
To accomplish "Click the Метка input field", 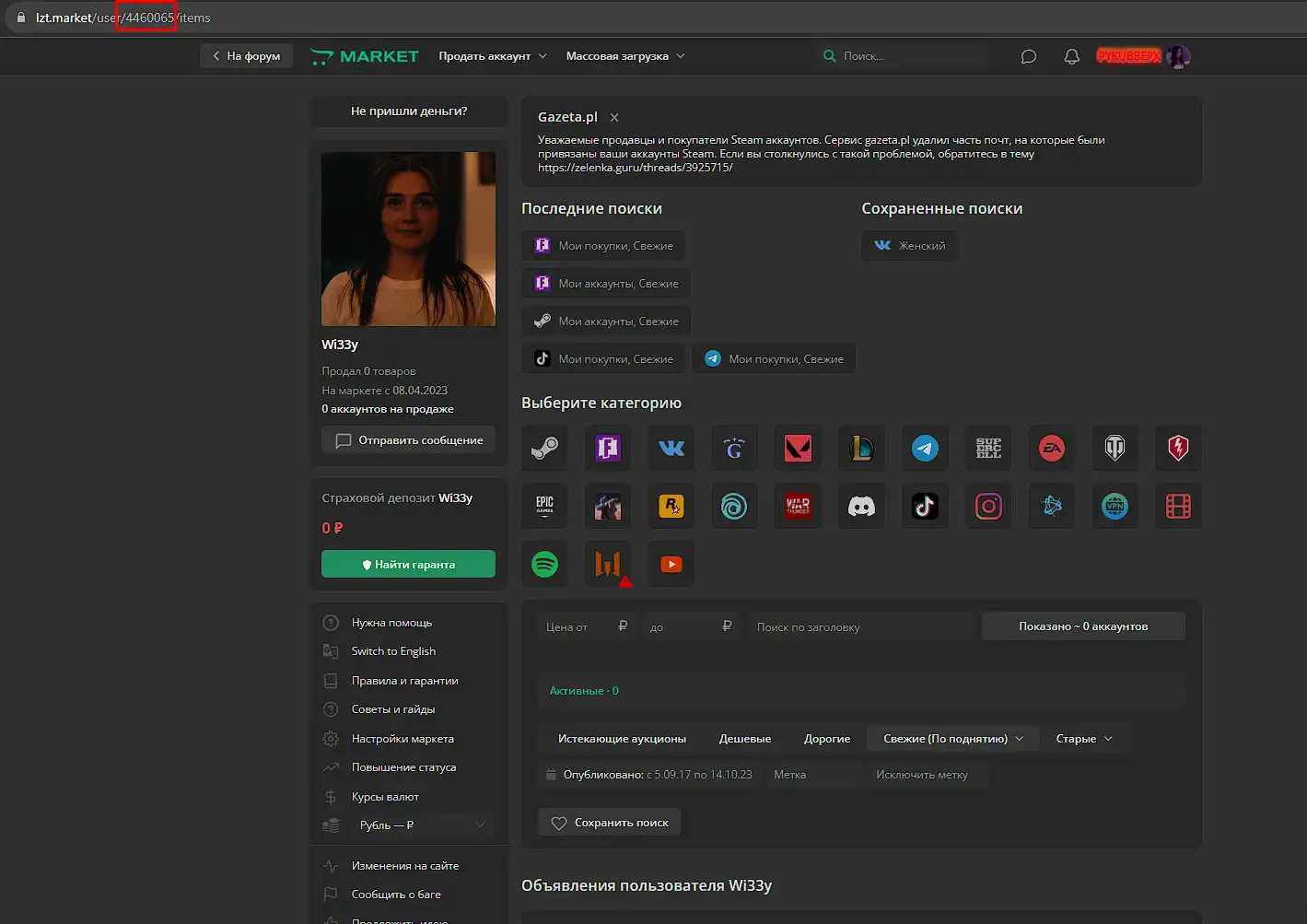I will (x=814, y=775).
